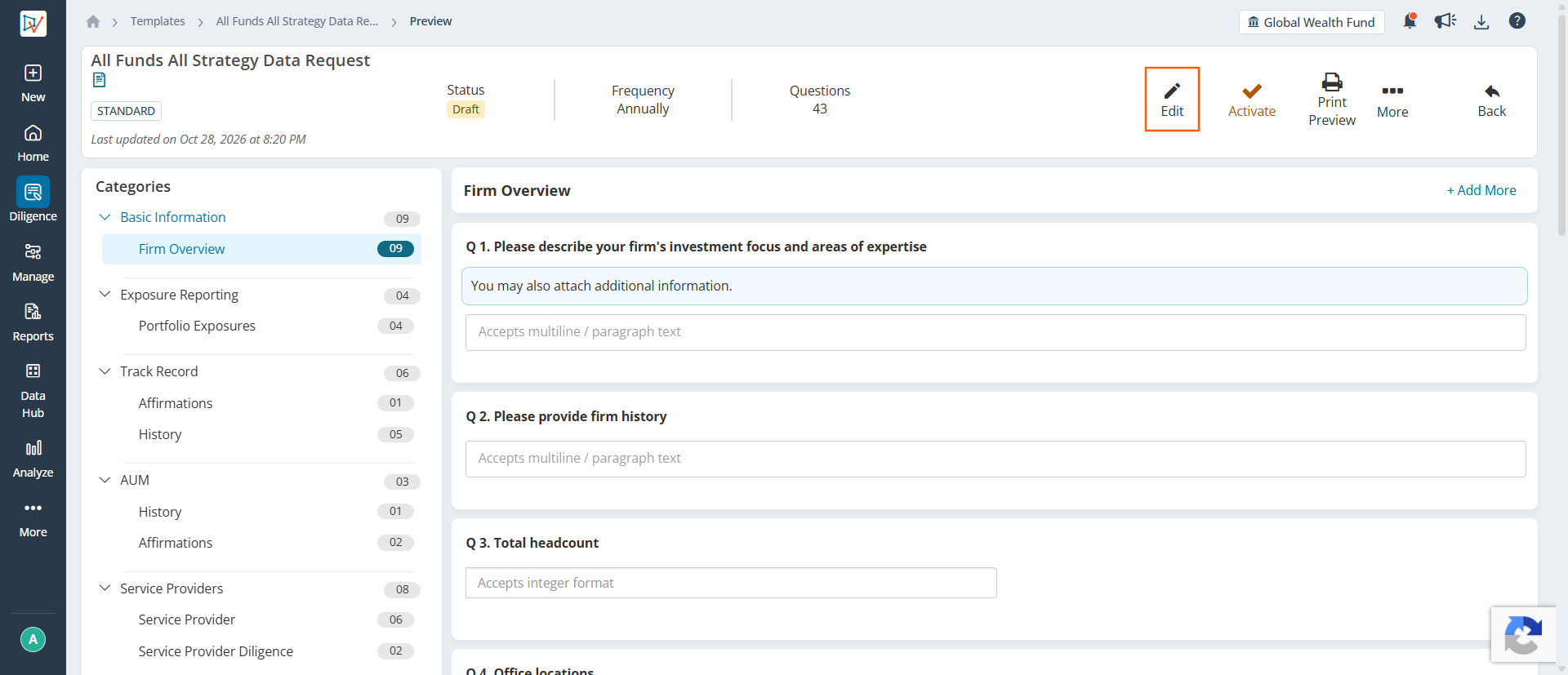Click the home breadcrumb icon
Screen dimensions: 1568x675
coord(93,22)
